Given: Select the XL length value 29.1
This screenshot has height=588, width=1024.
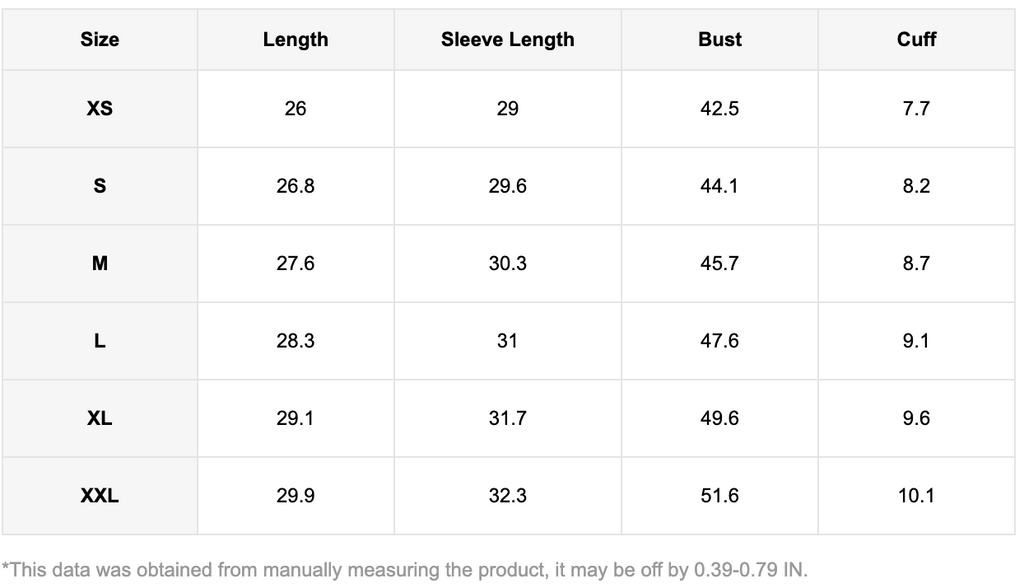Looking at the screenshot, I should (295, 418).
